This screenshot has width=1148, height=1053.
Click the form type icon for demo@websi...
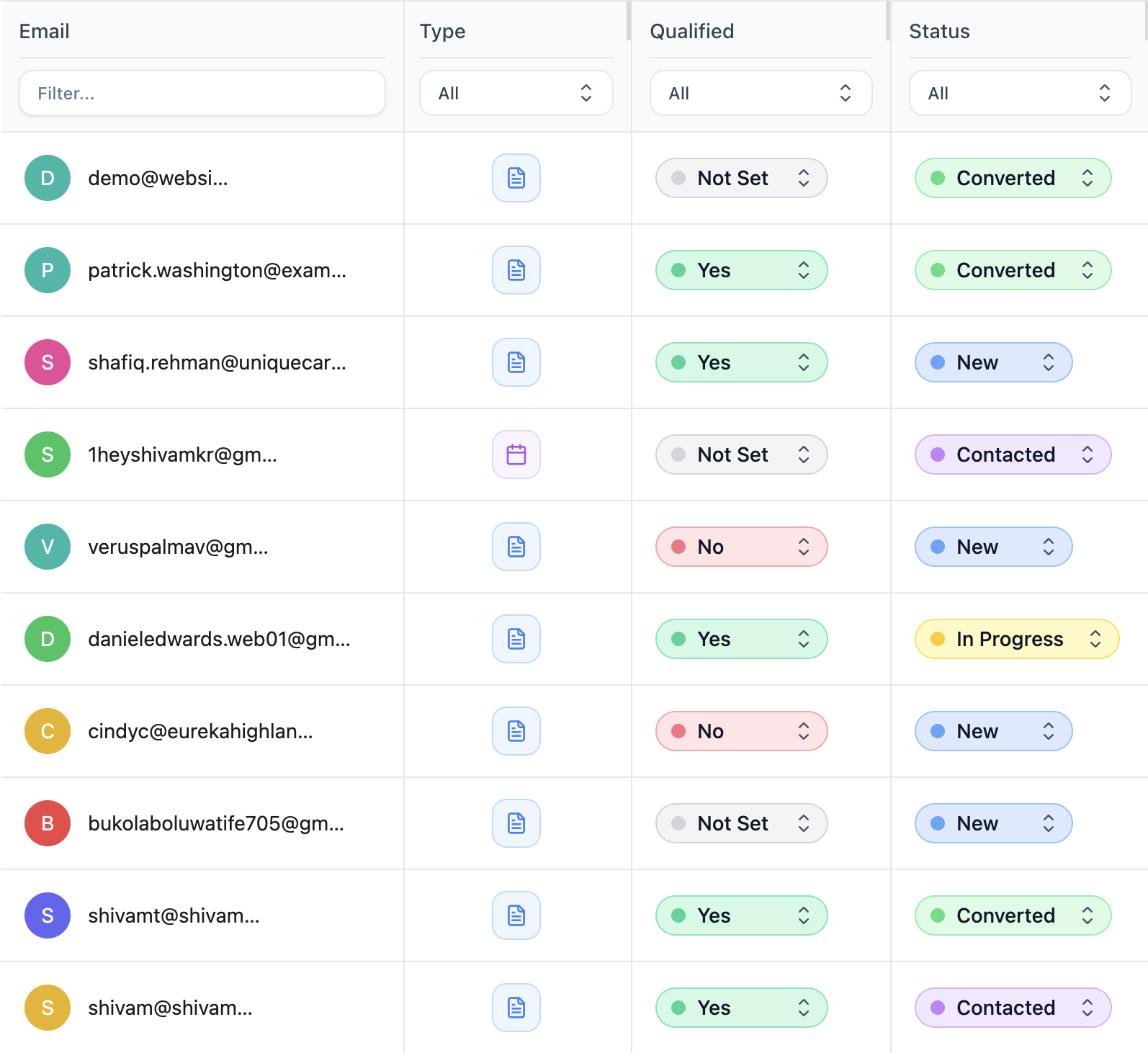click(x=516, y=178)
